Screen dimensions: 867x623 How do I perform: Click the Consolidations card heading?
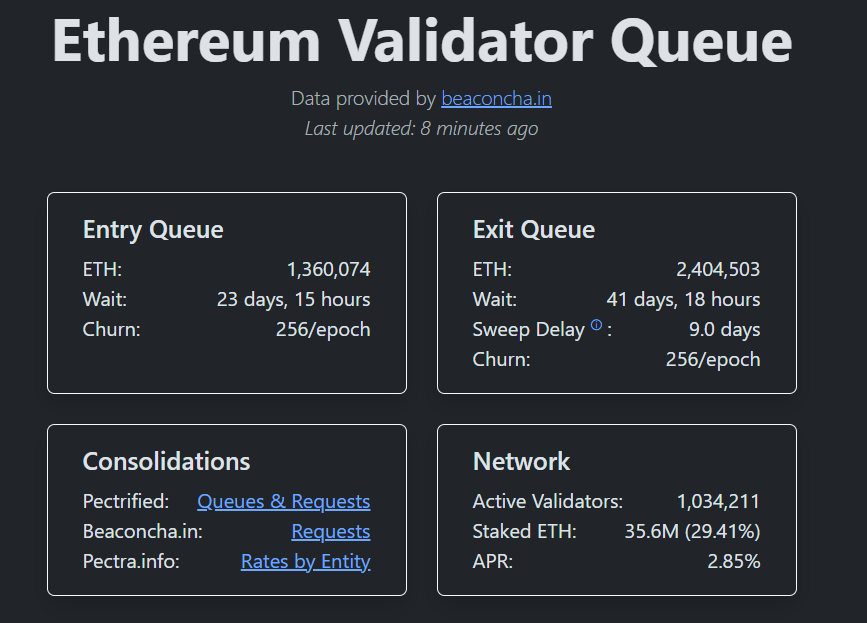point(166,461)
